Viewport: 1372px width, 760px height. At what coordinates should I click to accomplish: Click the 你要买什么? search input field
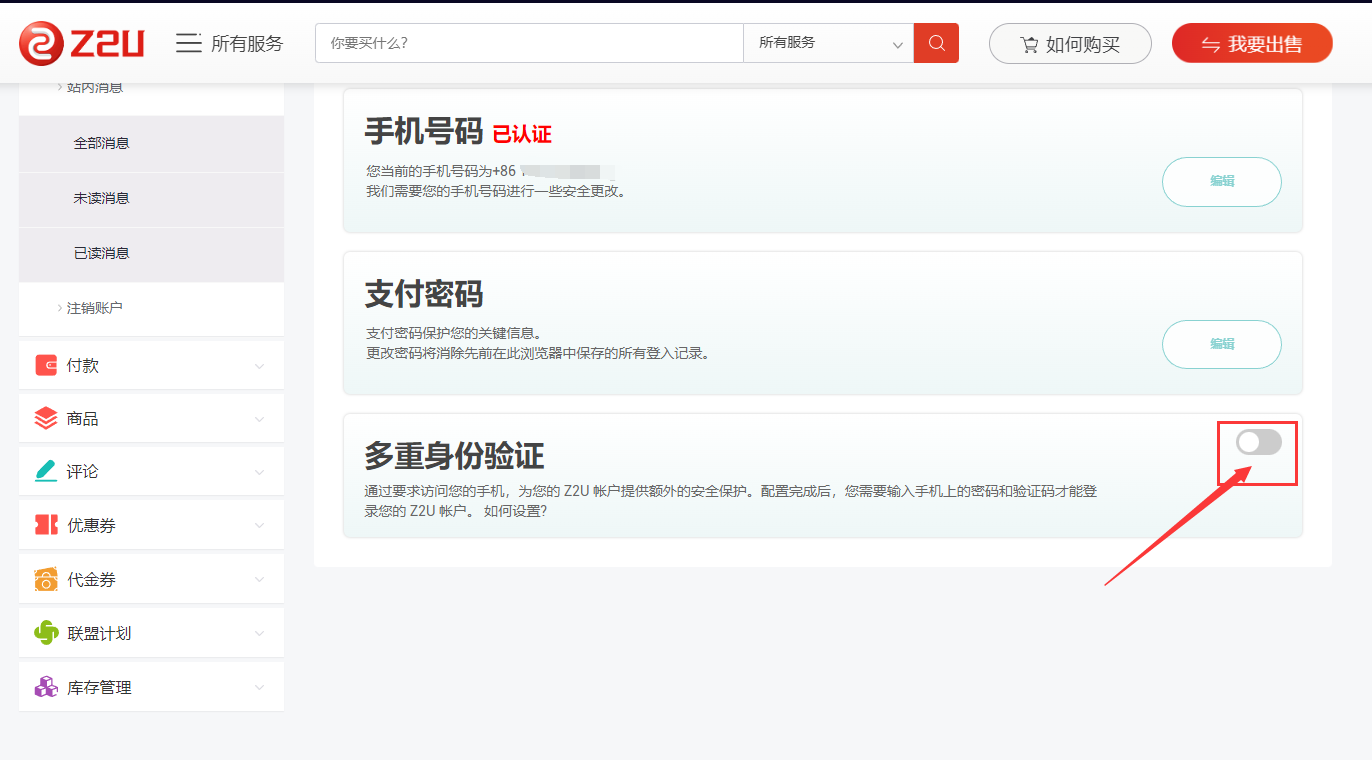[528, 43]
